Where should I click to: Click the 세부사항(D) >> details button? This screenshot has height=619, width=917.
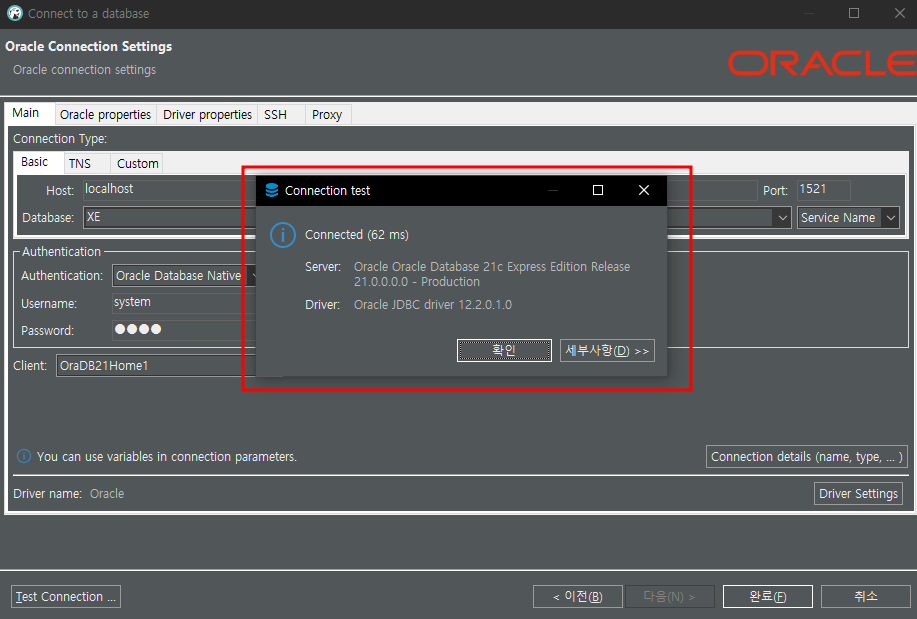point(607,350)
